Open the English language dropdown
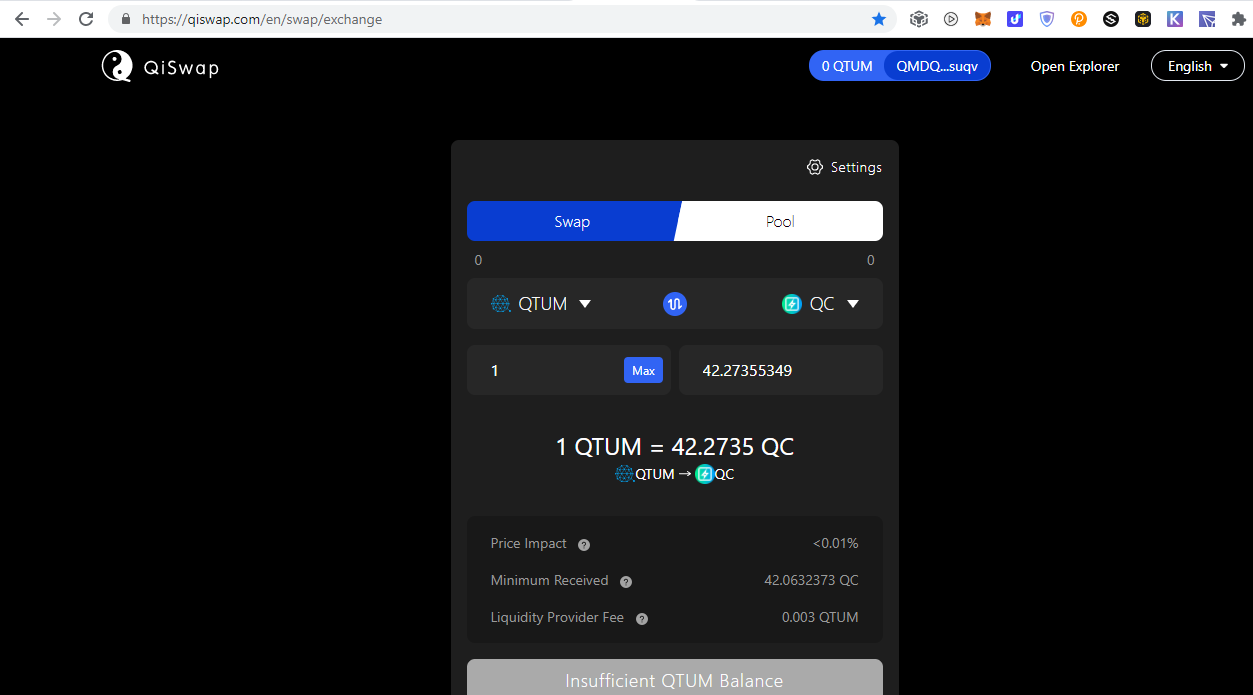The width and height of the screenshot is (1253, 695). (1198, 66)
